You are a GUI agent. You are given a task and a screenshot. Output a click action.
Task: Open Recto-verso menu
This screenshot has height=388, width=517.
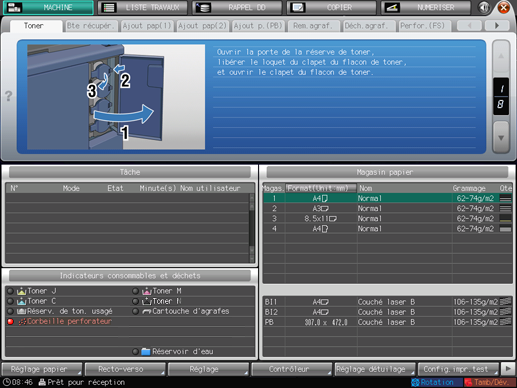tap(125, 369)
